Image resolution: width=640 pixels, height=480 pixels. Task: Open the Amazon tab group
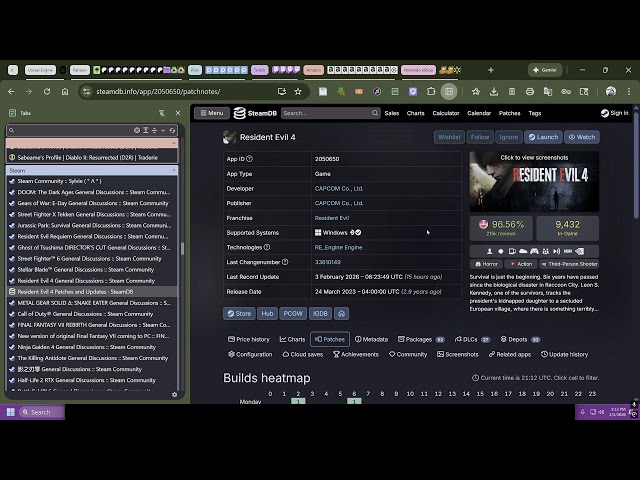pyautogui.click(x=313, y=70)
